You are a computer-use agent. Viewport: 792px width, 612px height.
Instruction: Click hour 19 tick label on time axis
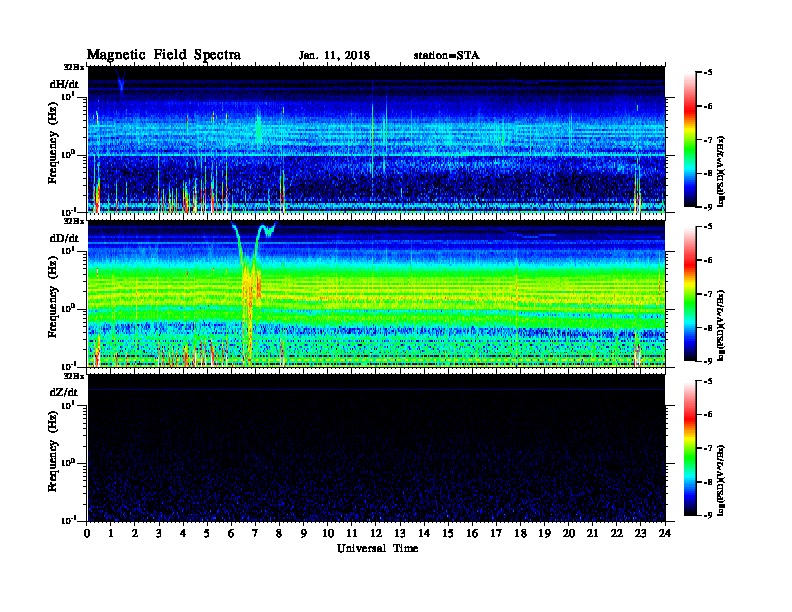[544, 534]
